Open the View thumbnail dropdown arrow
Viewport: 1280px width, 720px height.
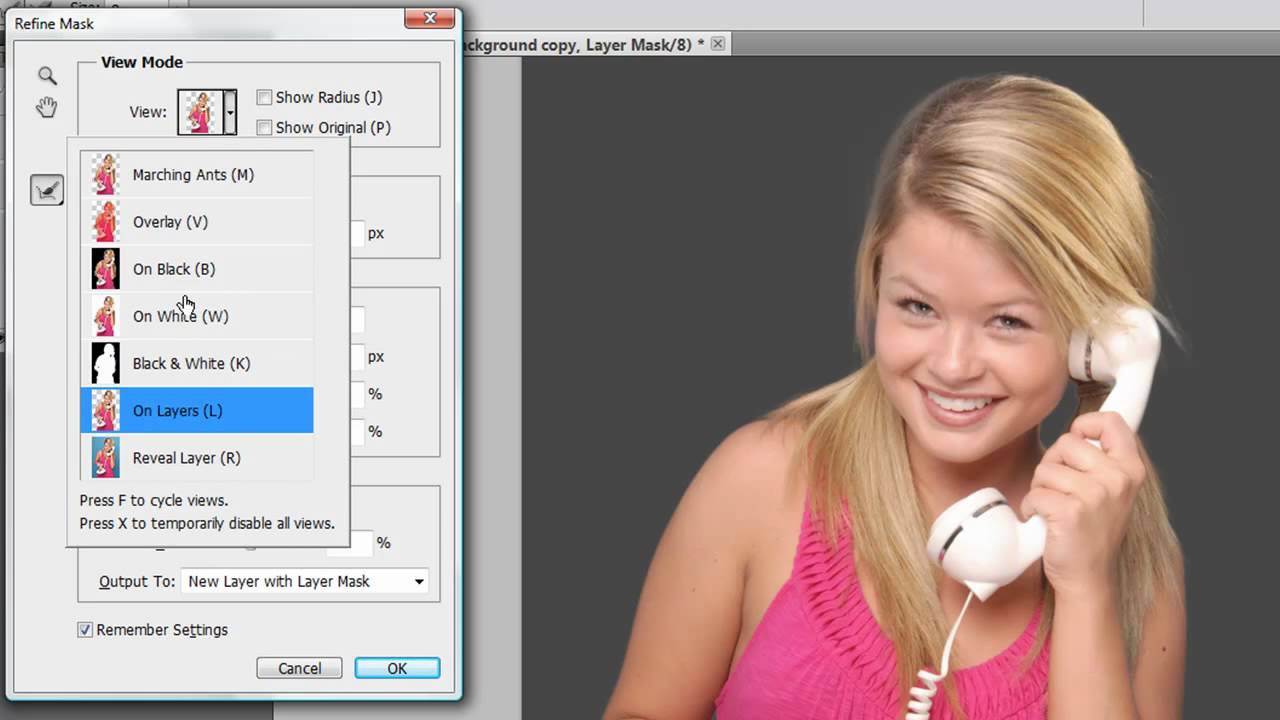pos(229,112)
